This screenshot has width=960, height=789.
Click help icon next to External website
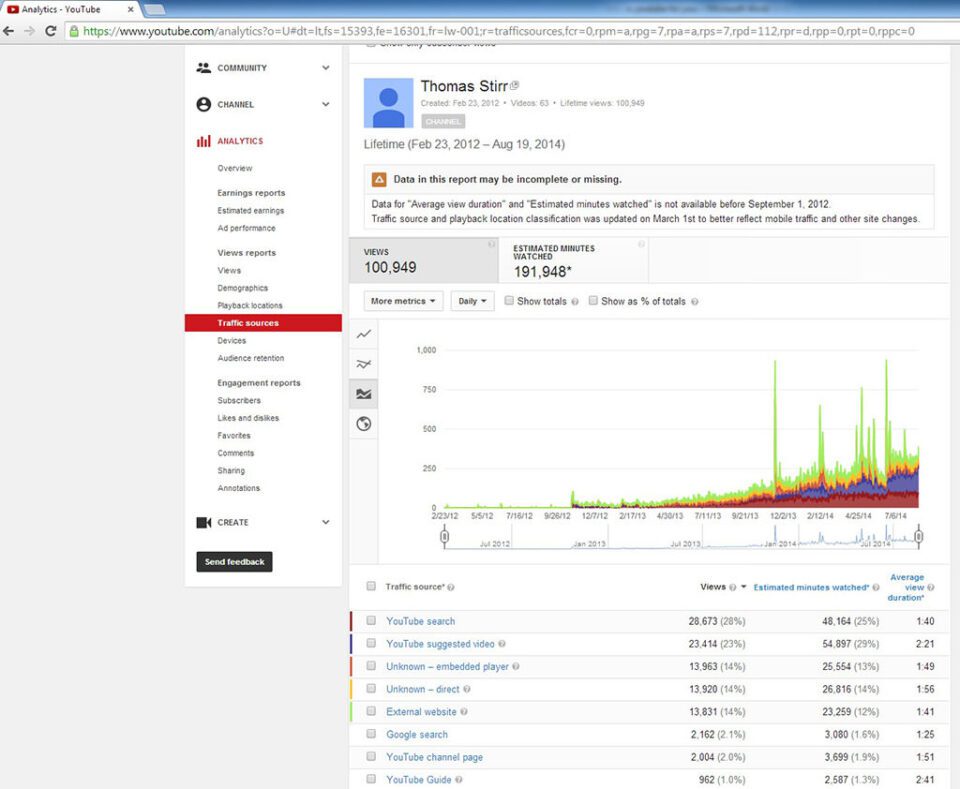point(464,712)
